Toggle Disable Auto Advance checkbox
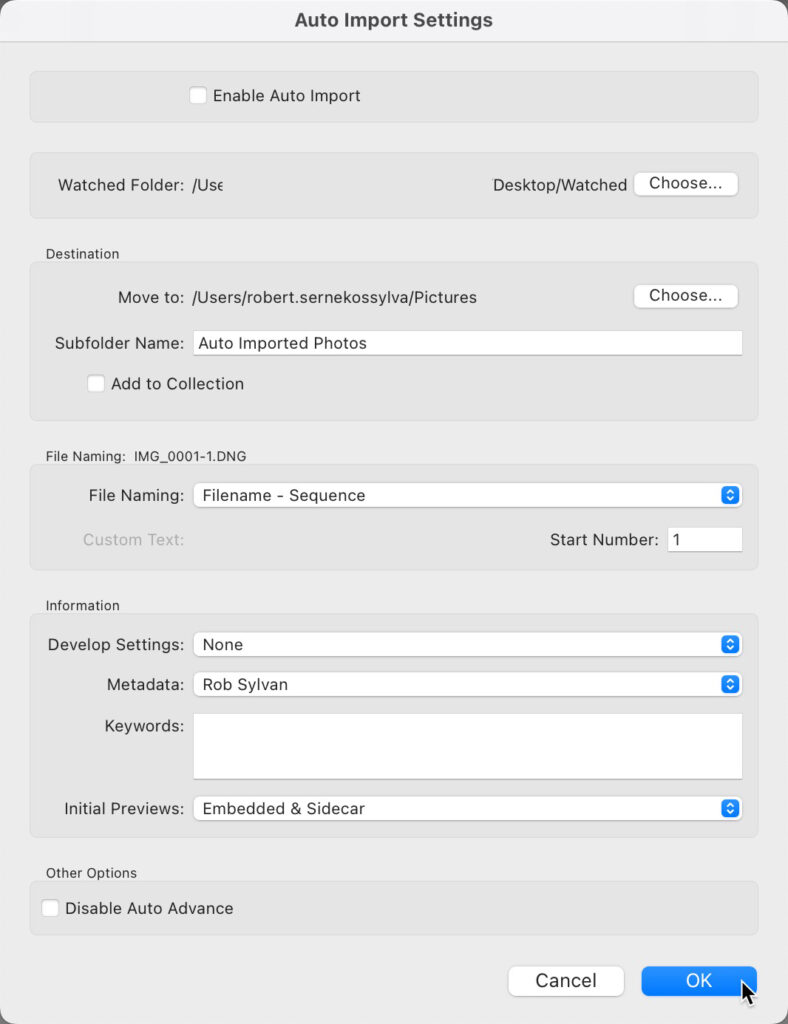The width and height of the screenshot is (788, 1024). (50, 908)
